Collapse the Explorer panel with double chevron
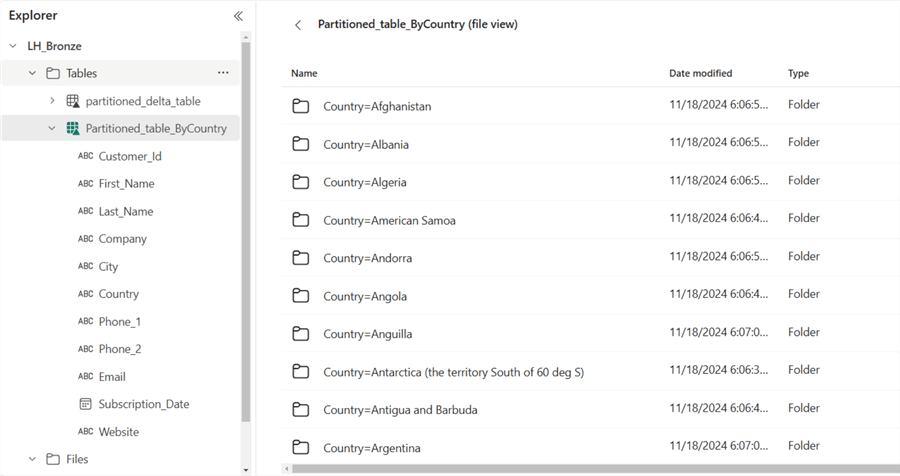 [238, 16]
